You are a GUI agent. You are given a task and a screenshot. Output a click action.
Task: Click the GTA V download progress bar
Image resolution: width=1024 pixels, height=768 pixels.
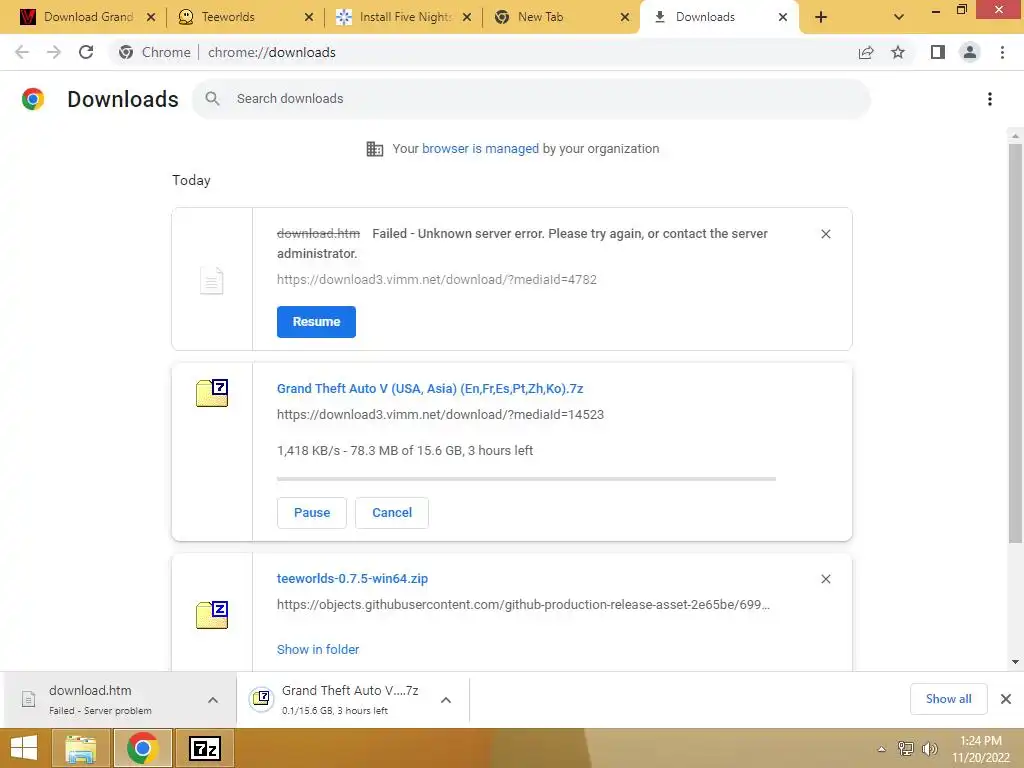point(526,479)
